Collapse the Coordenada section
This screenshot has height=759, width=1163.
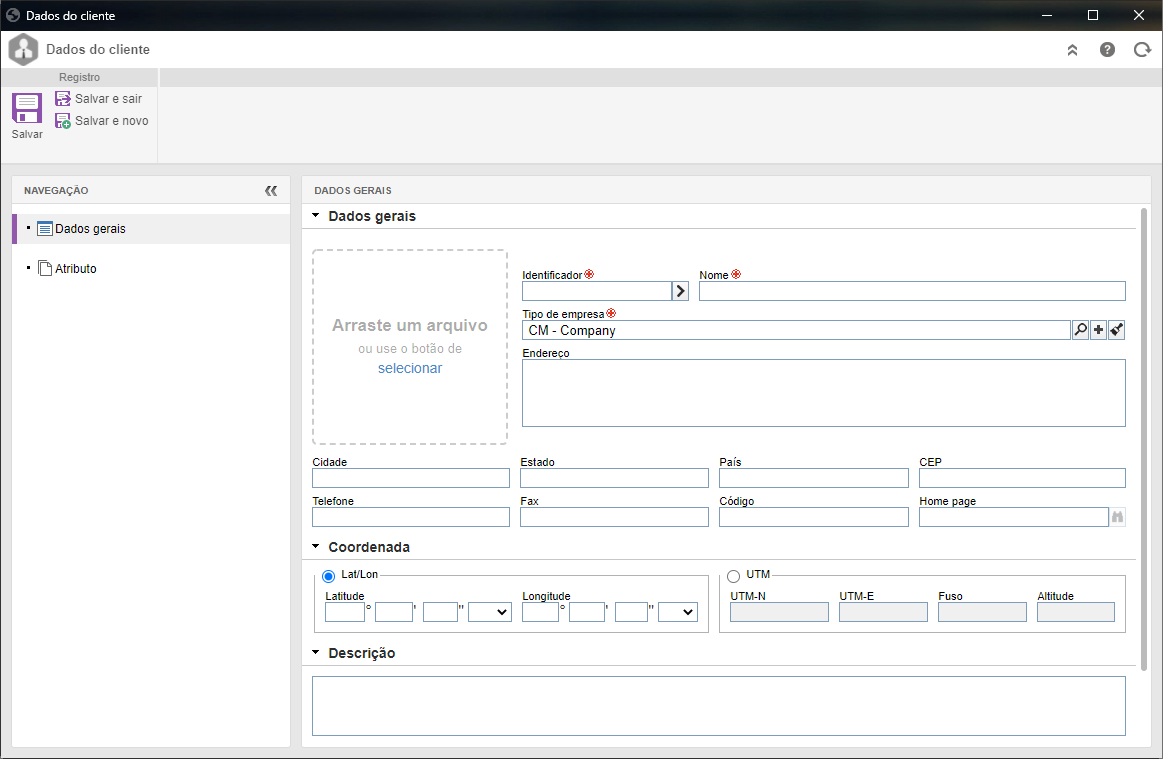pyautogui.click(x=315, y=547)
